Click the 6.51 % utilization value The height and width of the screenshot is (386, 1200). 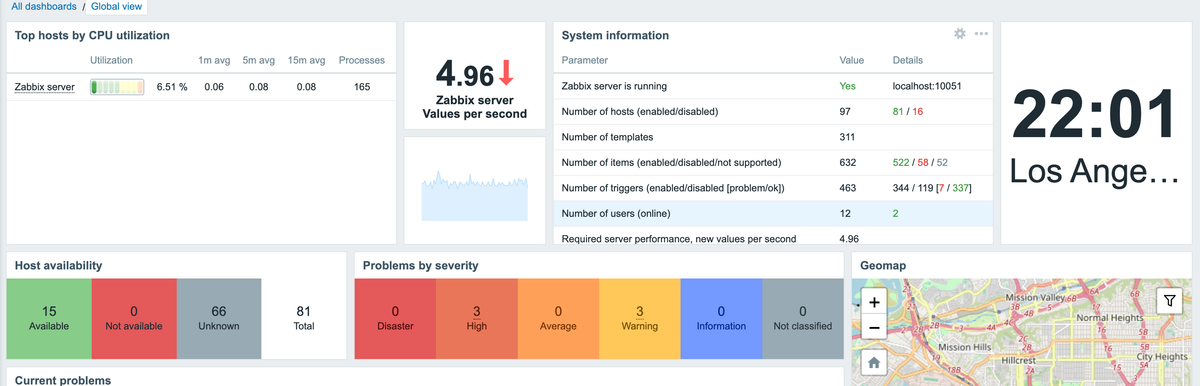click(172, 87)
